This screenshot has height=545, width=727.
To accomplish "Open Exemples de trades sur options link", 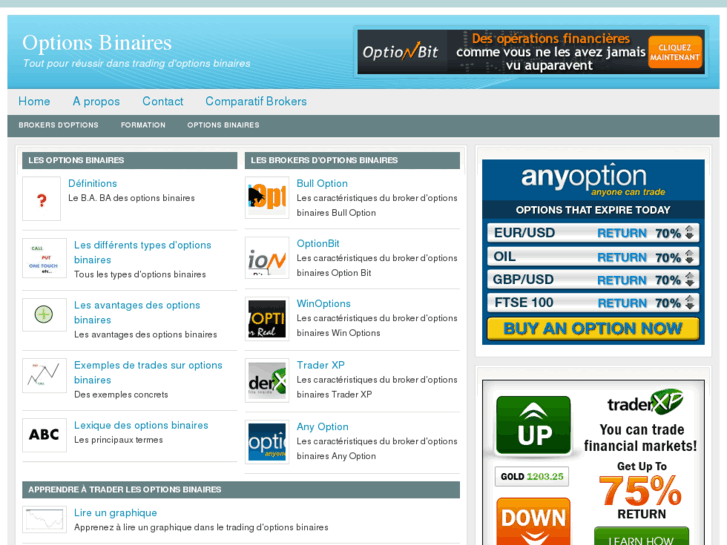I will click(148, 372).
